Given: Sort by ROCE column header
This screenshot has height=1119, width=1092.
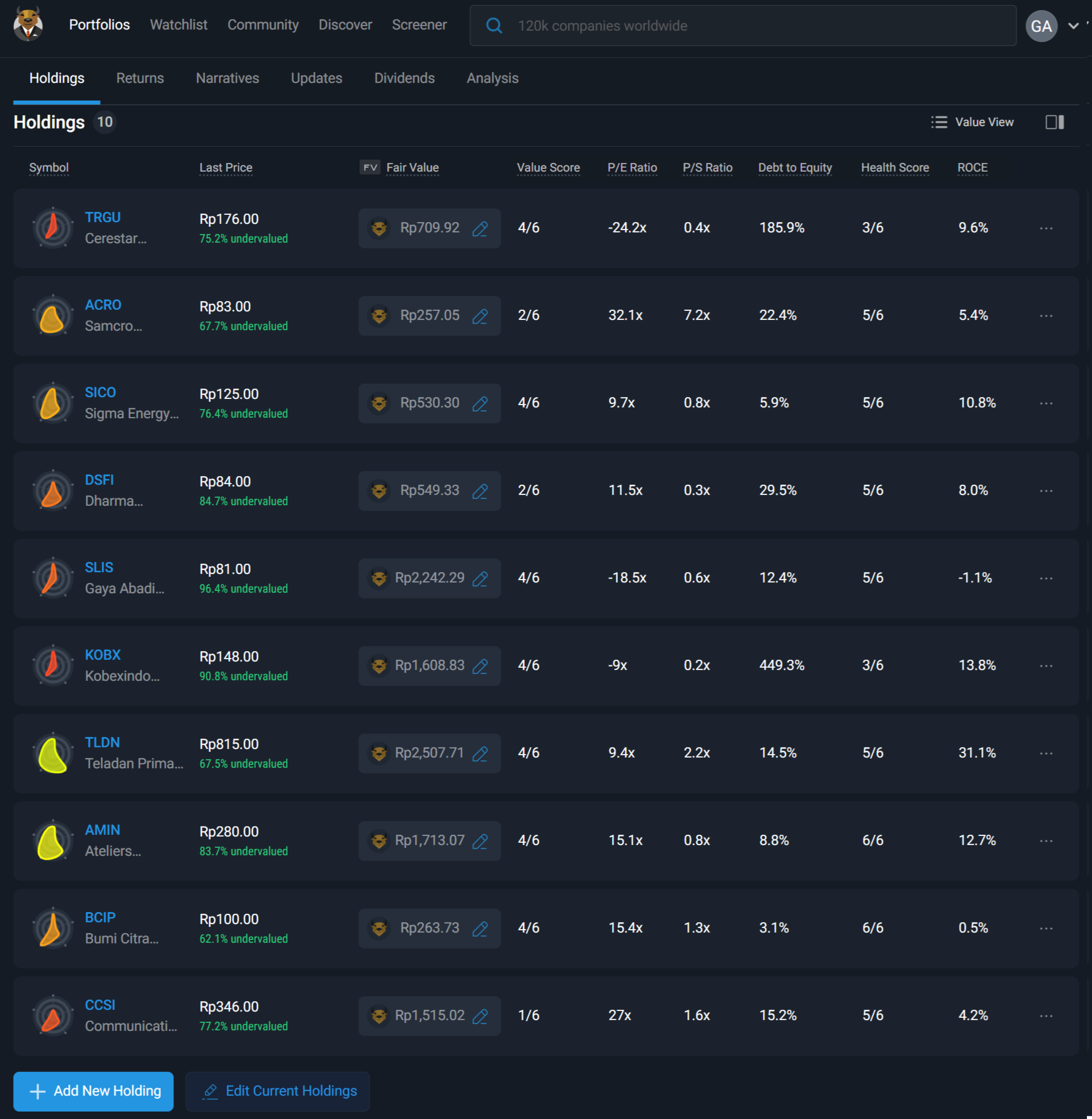Looking at the screenshot, I should pos(972,168).
